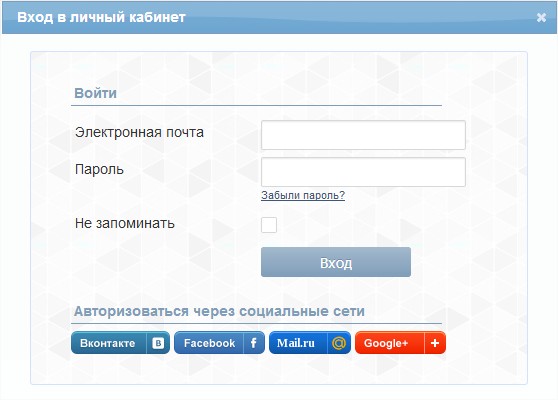Click the Электронная почта field label
The image size is (558, 400).
tap(140, 132)
